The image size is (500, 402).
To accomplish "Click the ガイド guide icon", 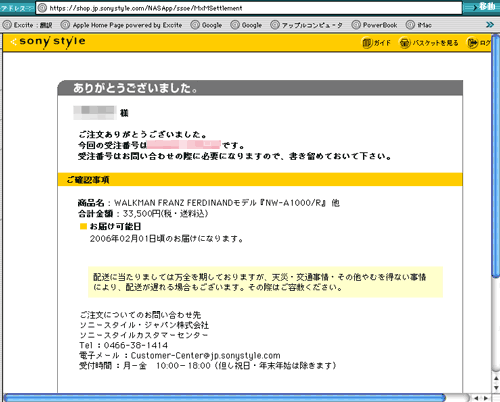I will point(367,43).
